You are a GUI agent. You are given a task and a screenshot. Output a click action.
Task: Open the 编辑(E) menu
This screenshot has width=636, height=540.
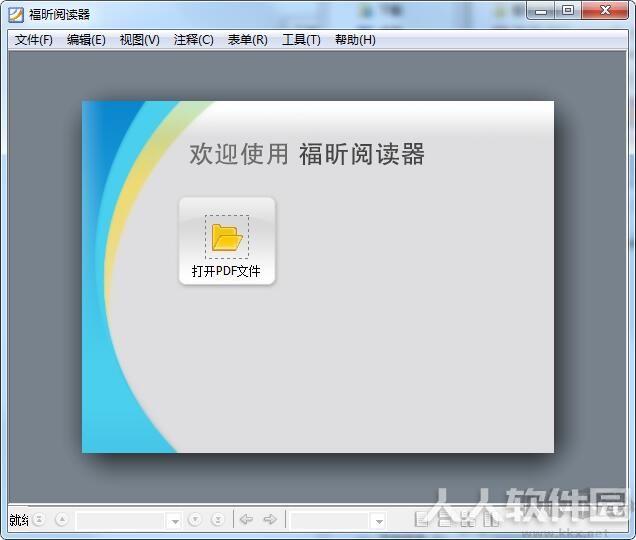[86, 40]
